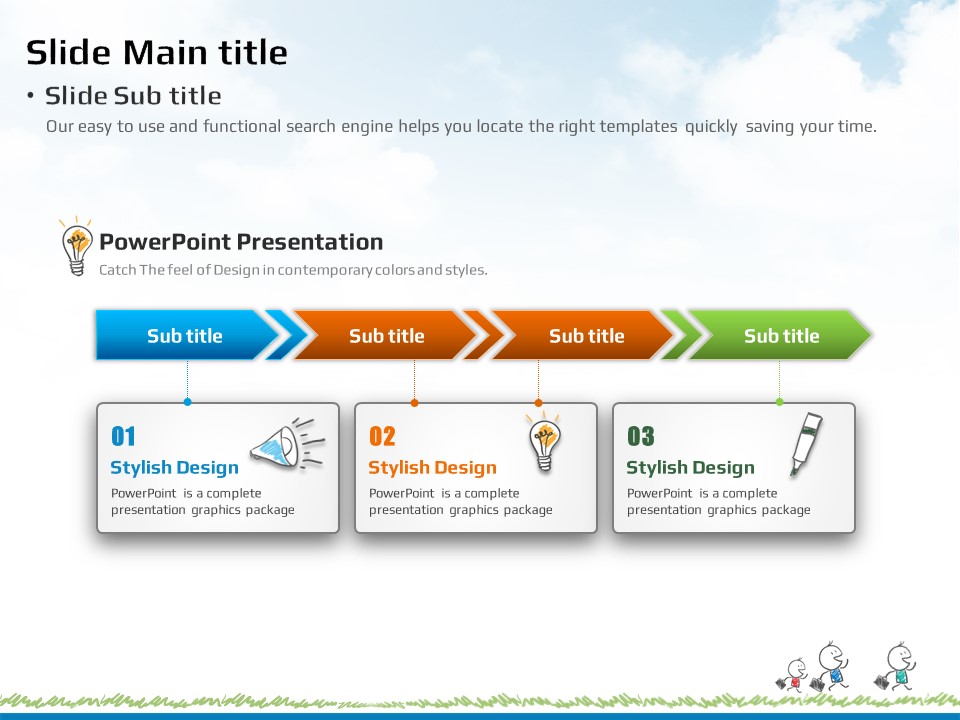Select the megaphone icon in card 01

click(286, 445)
